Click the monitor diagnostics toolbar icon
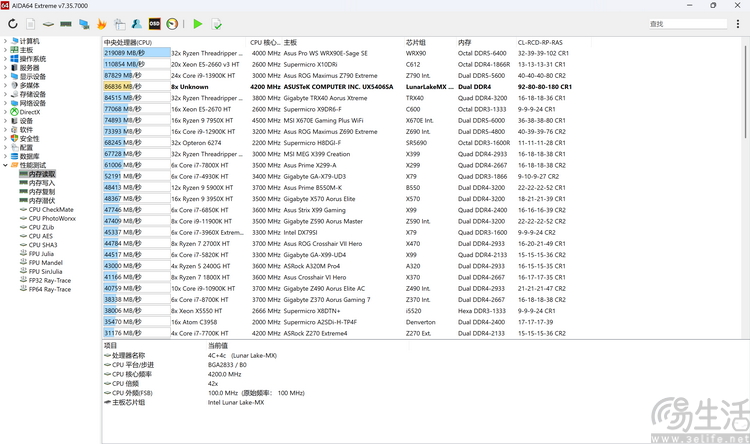750x444 pixels. [x=84, y=24]
